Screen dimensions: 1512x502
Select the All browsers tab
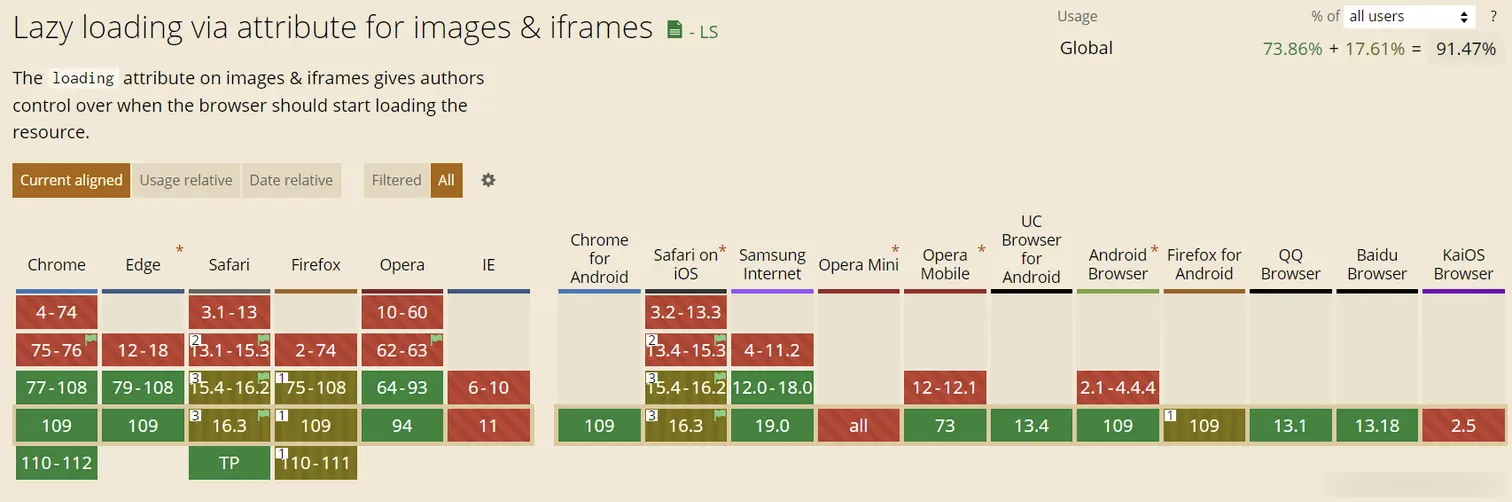tap(446, 180)
